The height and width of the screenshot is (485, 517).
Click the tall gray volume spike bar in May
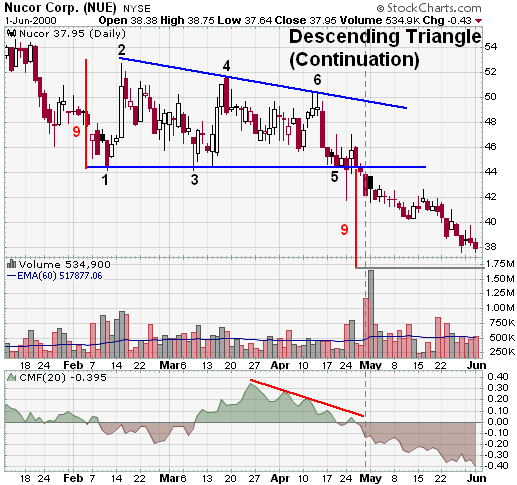[371, 313]
